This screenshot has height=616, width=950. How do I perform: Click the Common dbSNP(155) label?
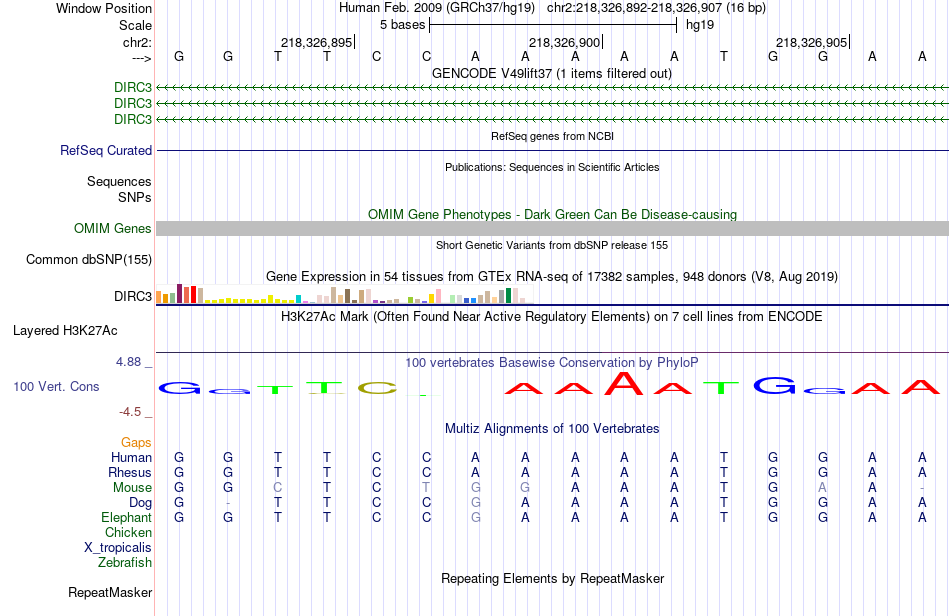point(89,259)
